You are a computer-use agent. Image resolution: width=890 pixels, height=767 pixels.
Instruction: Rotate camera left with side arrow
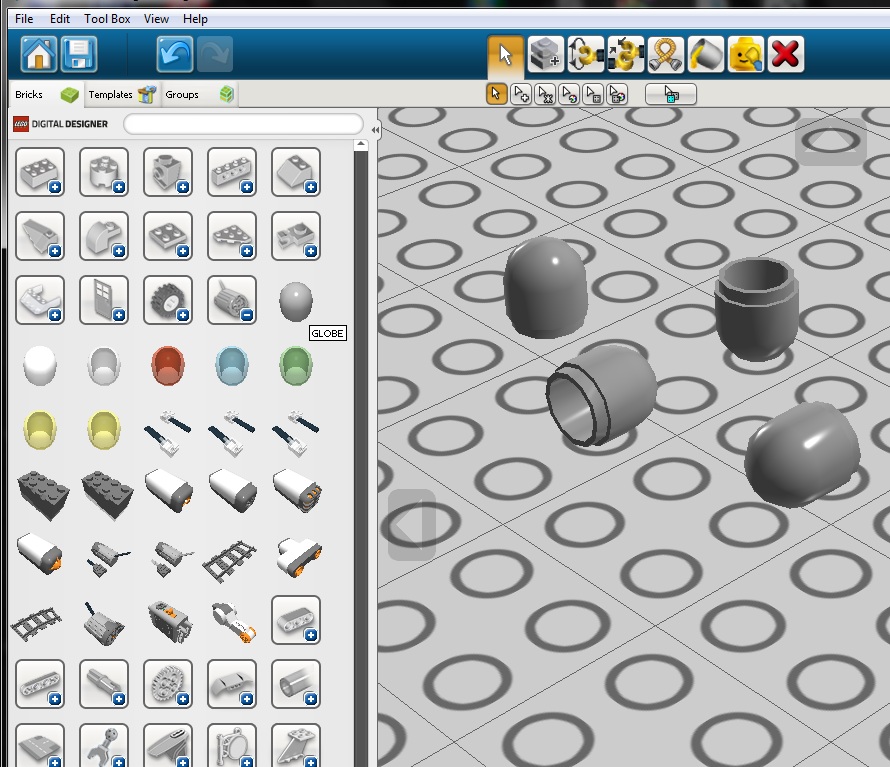412,525
